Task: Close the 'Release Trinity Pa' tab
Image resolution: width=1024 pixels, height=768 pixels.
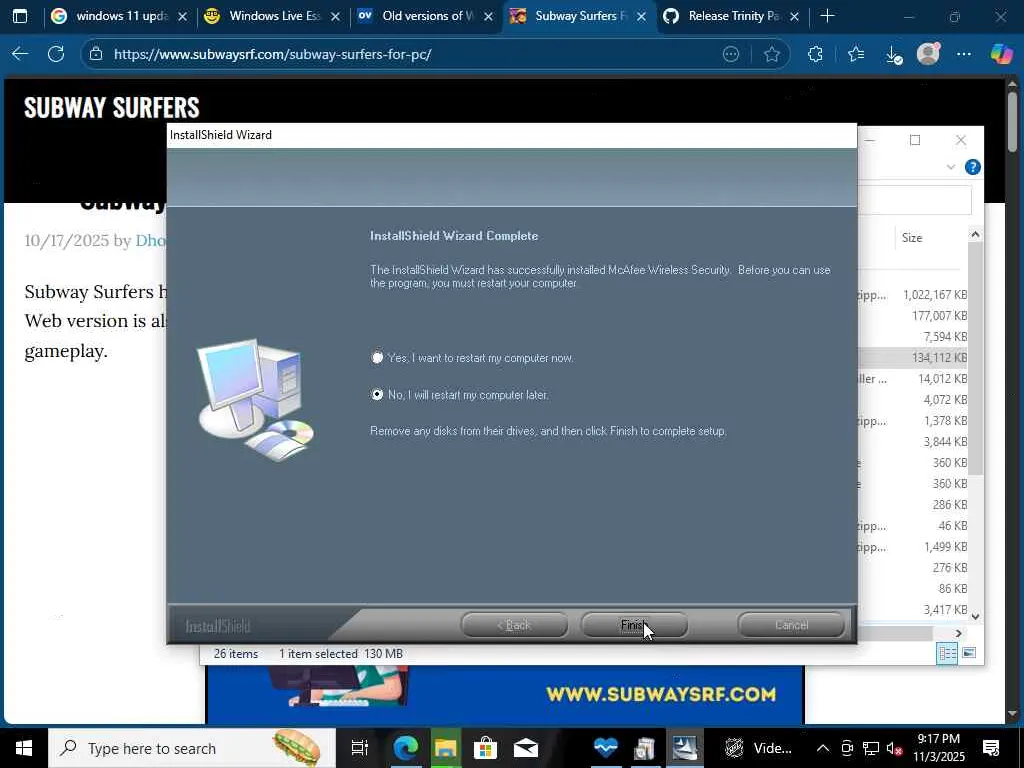Action: pyautogui.click(x=794, y=16)
